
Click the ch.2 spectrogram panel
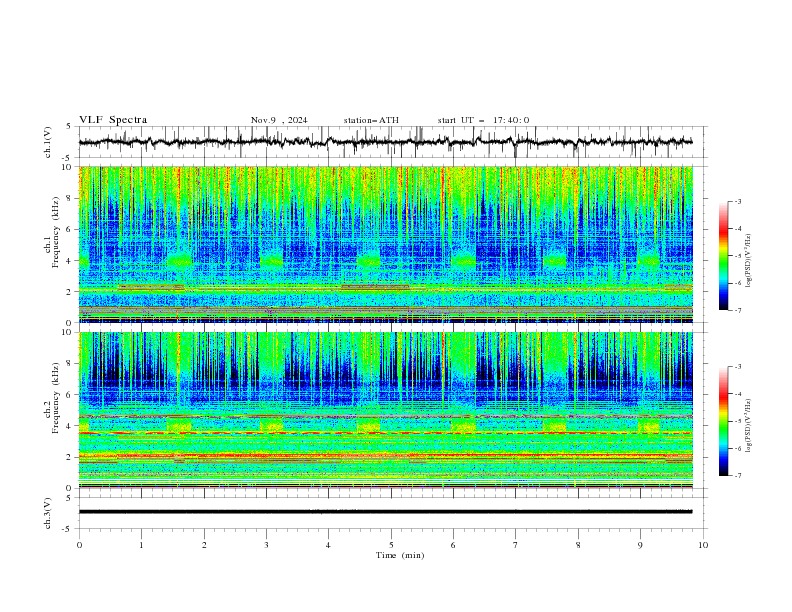tap(385, 410)
